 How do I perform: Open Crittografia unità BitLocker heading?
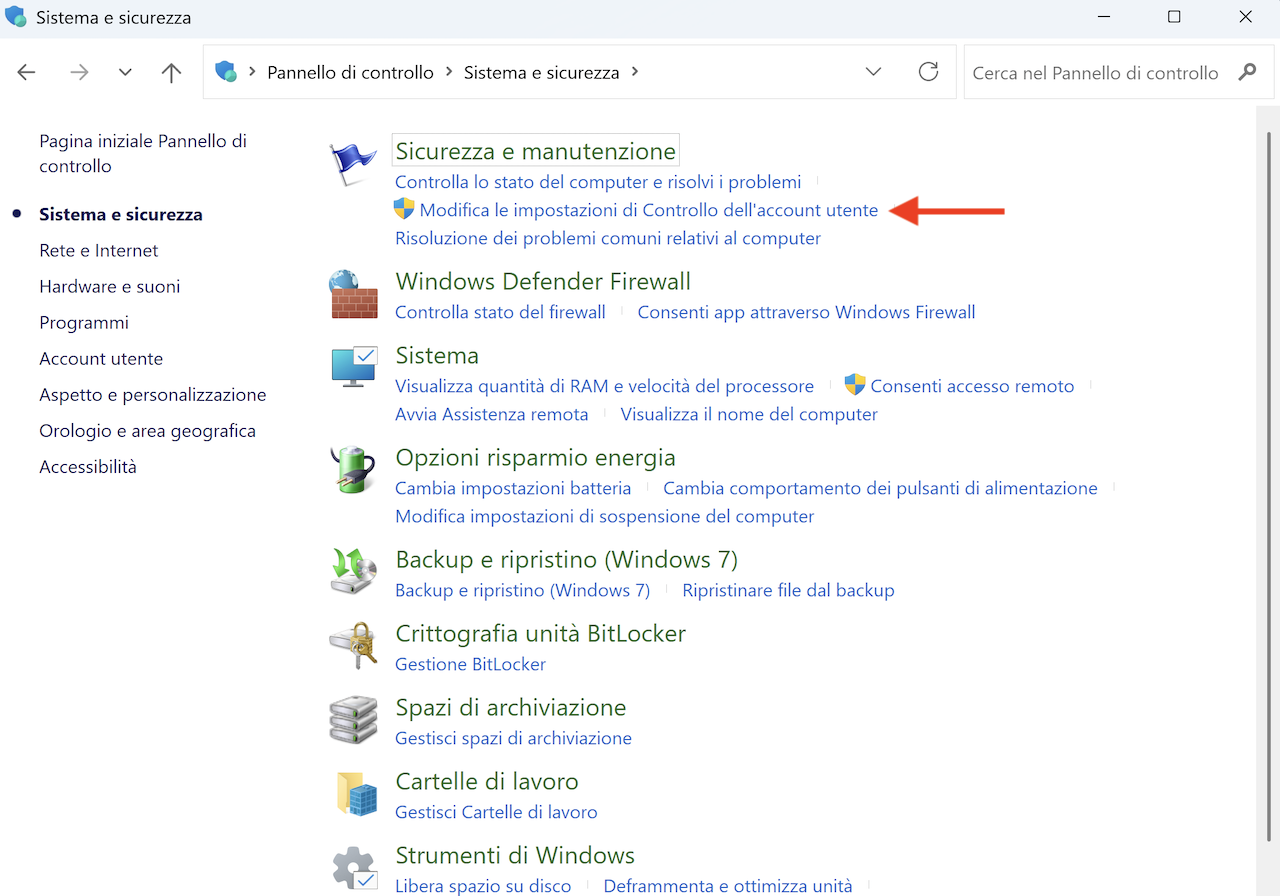point(541,633)
